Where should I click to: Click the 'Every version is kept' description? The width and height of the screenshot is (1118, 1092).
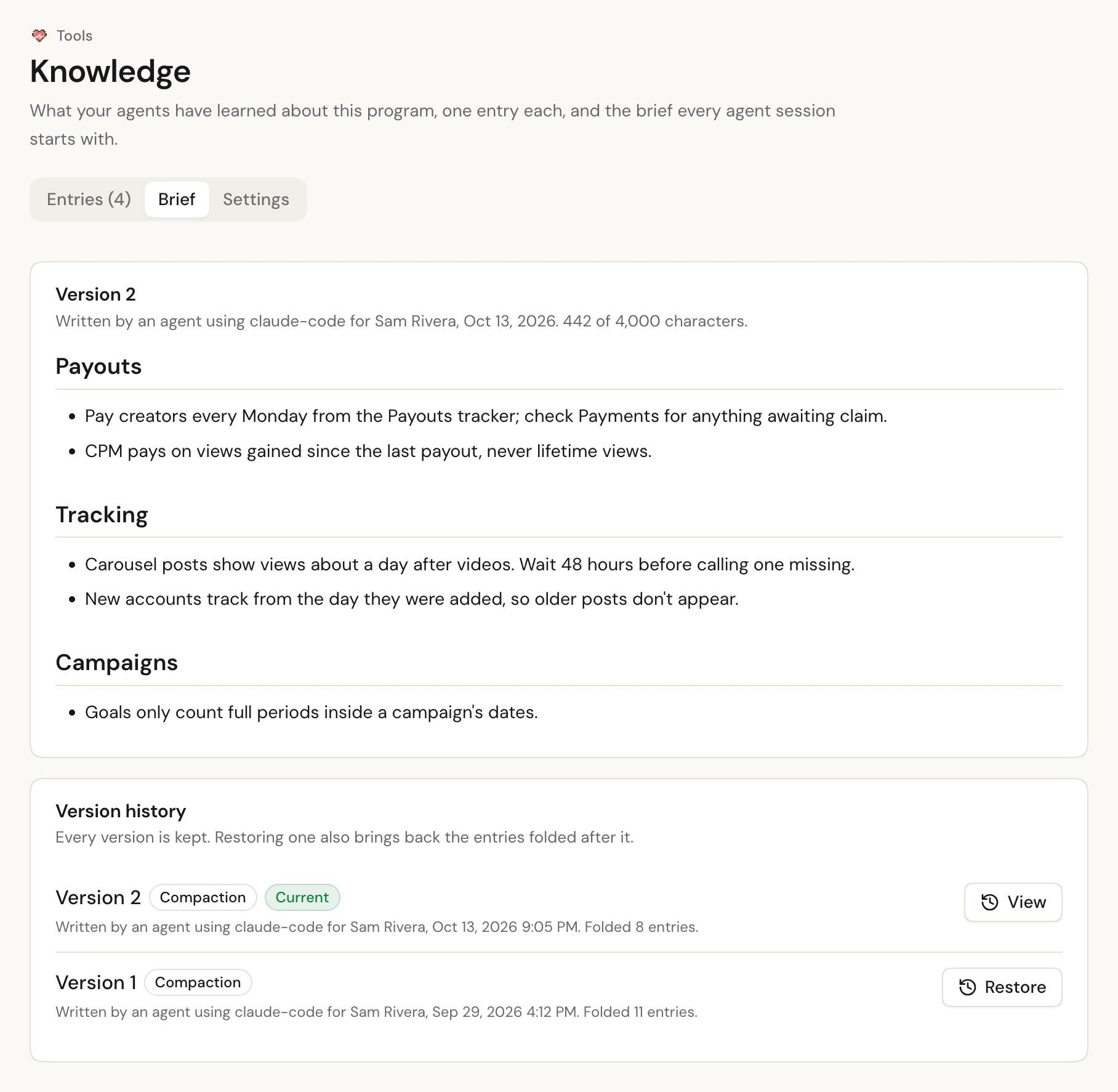tap(344, 838)
